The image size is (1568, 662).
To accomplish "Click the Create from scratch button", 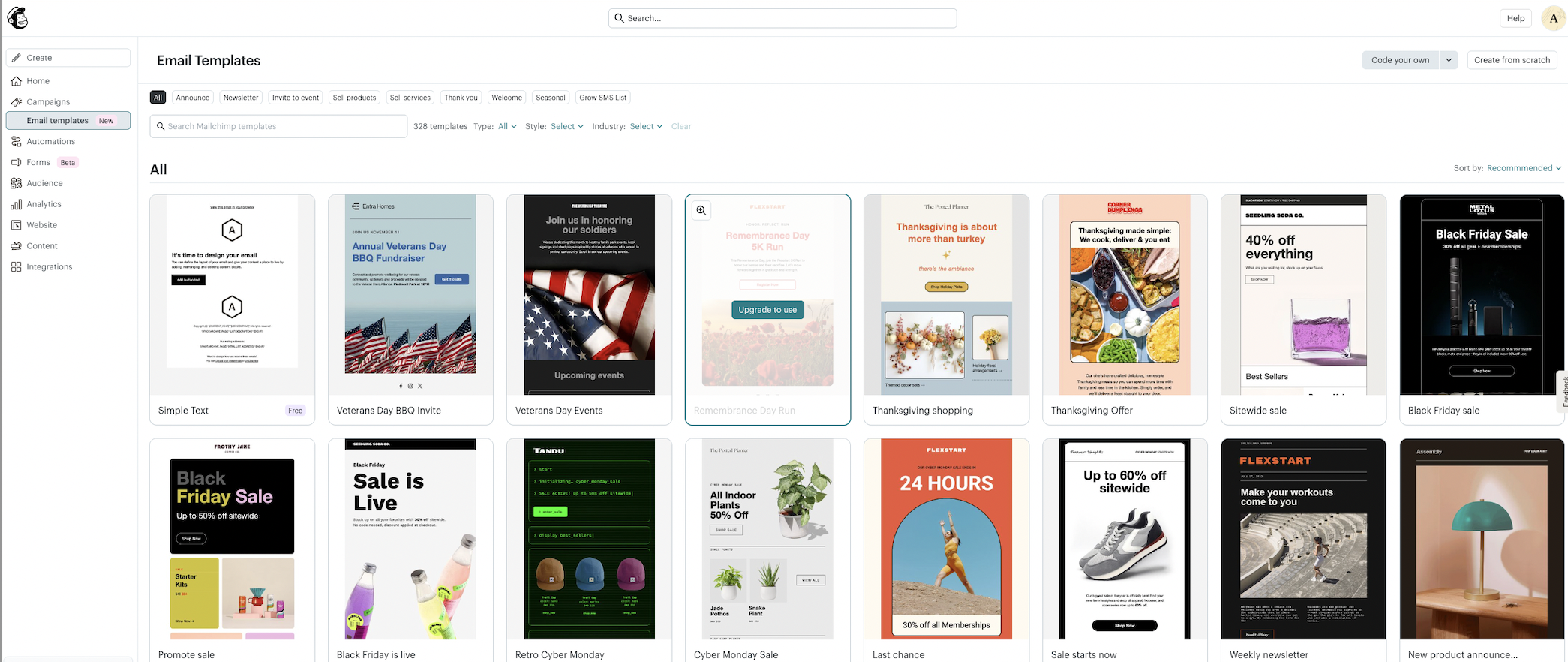I will tap(1511, 60).
